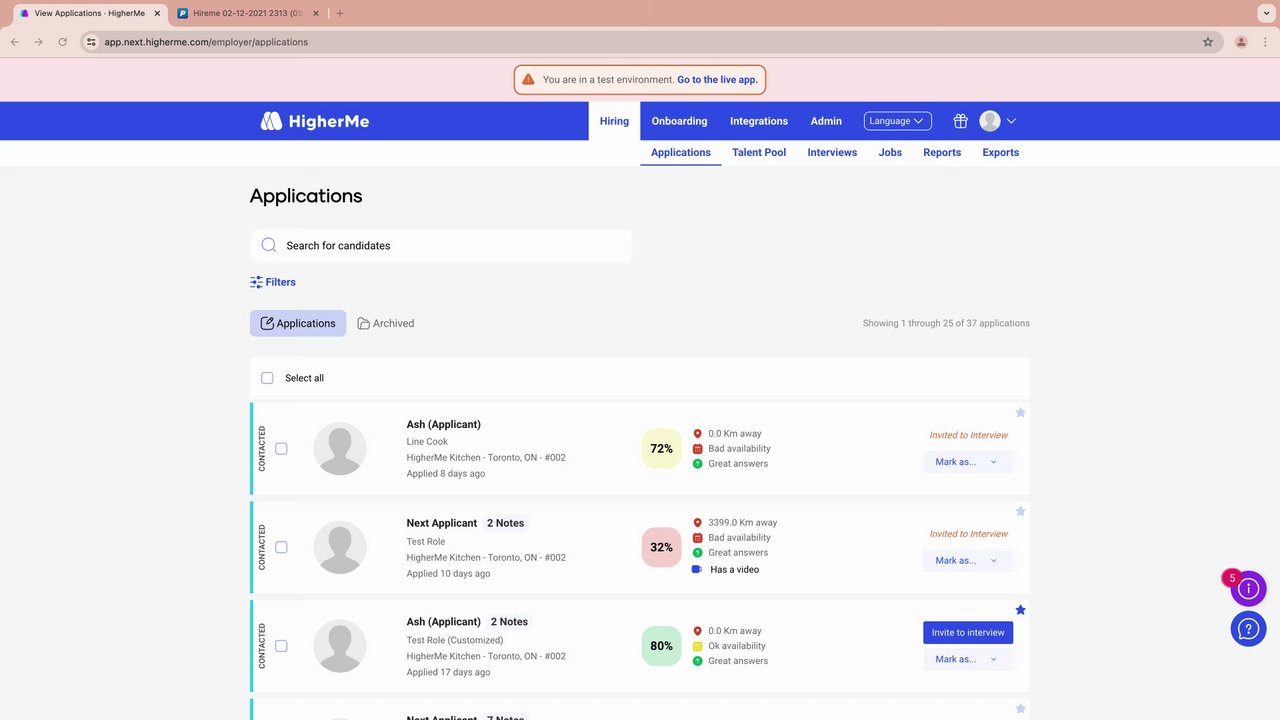The image size is (1280, 720).
Task: Go back in browser
Action: click(14, 42)
